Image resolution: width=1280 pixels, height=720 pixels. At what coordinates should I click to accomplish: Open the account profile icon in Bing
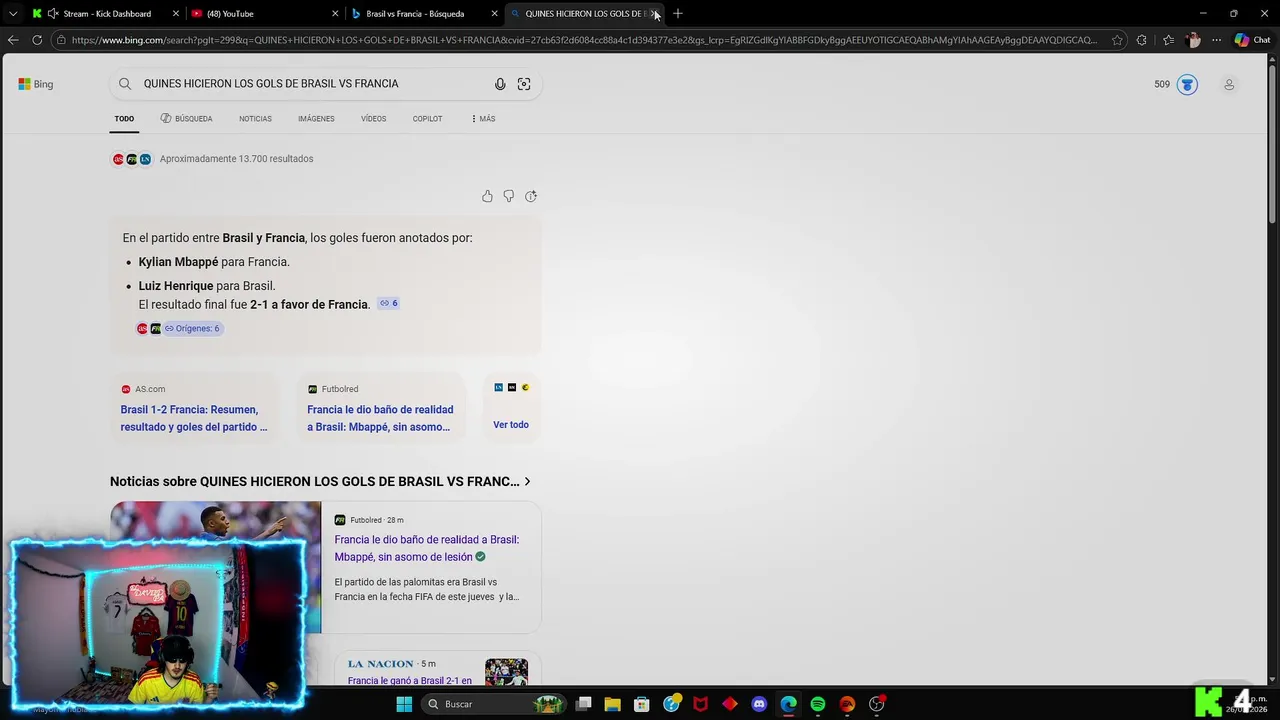1229,85
